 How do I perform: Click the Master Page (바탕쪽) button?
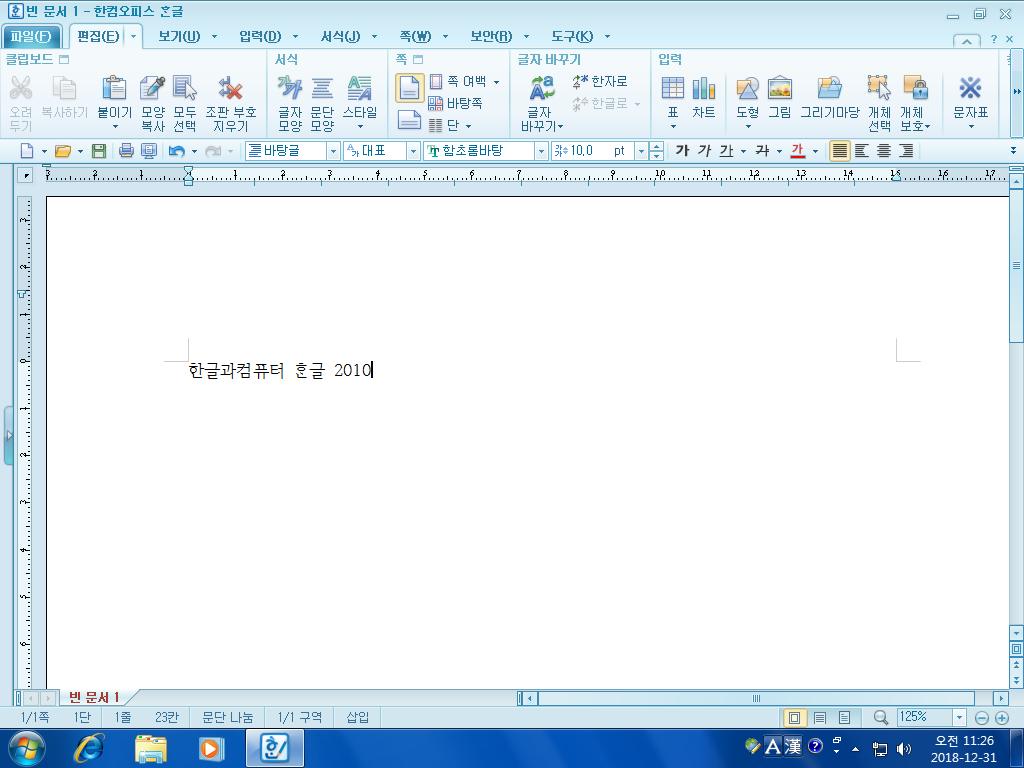pos(455,103)
